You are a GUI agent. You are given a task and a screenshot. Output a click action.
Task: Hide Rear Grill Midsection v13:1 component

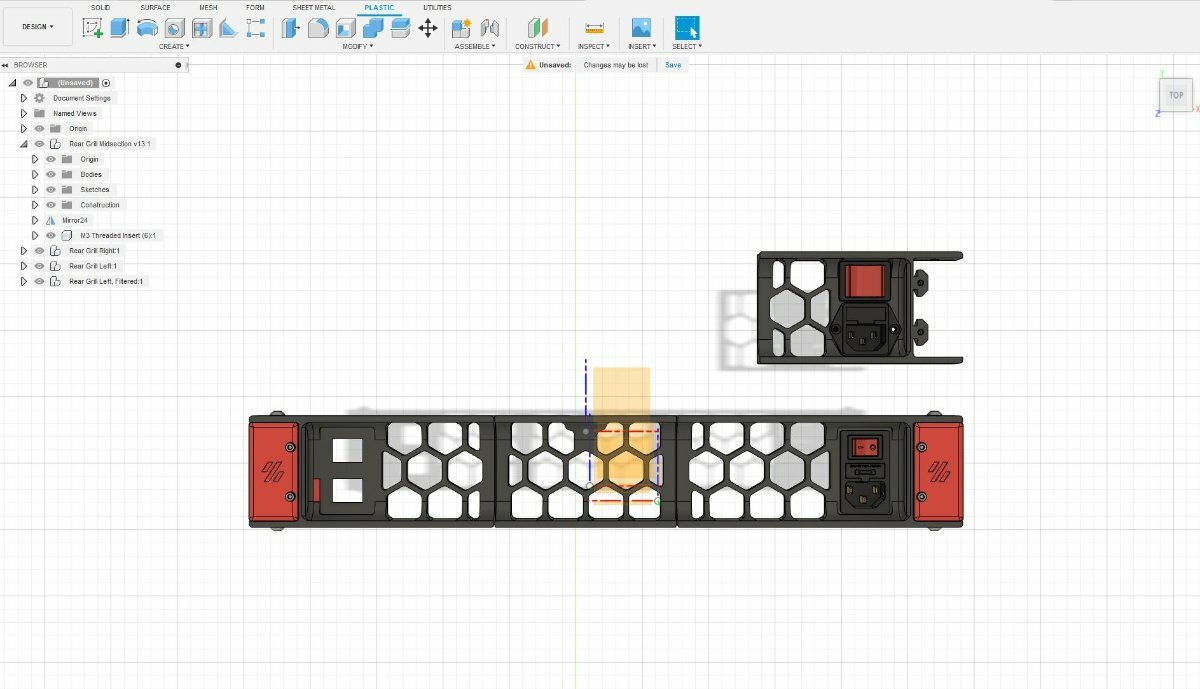pyautogui.click(x=39, y=144)
